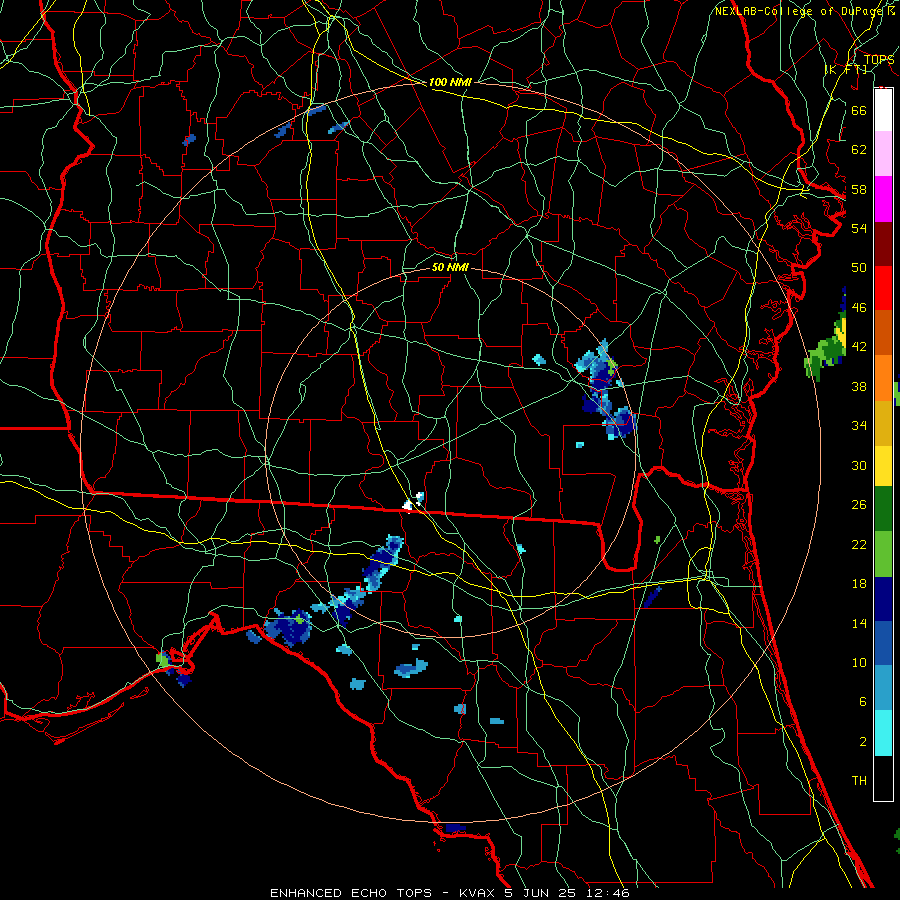Click the dark red (maroon) legend swatch
Screen dimensions: 900x900
coord(883,244)
